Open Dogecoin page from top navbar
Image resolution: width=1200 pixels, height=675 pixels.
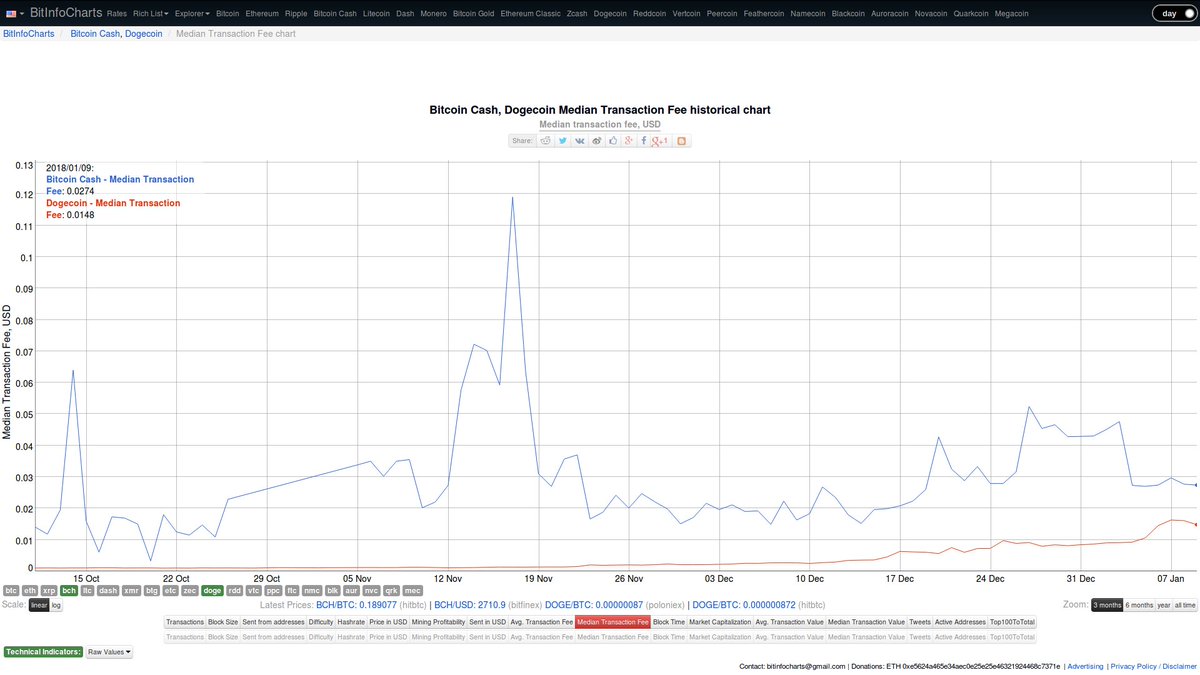point(611,14)
